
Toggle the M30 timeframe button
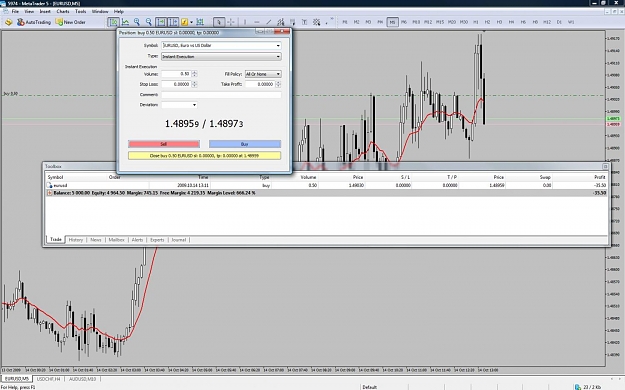pos(464,22)
